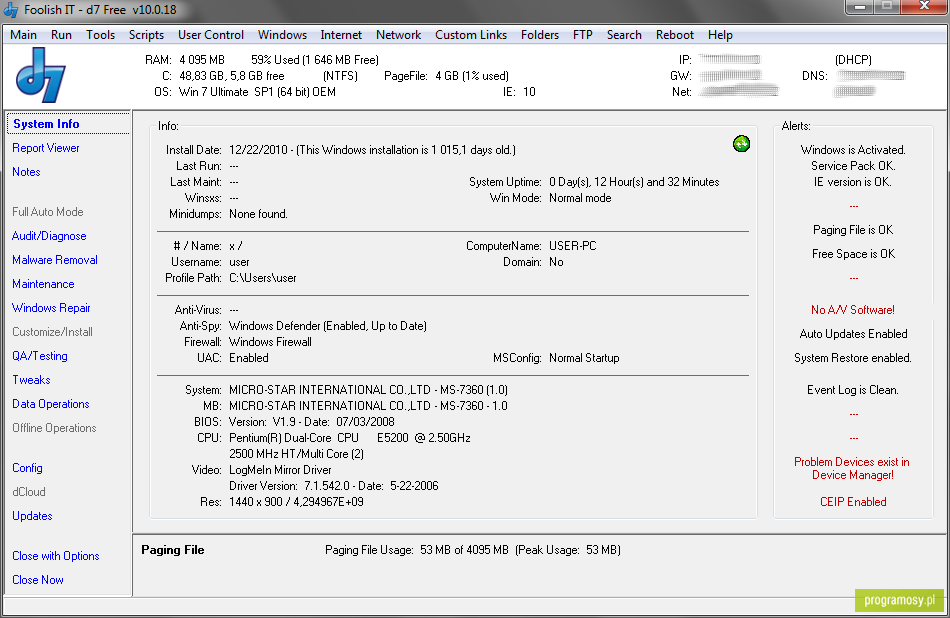Open the Scripts menu
This screenshot has height=618, width=950.
146,35
